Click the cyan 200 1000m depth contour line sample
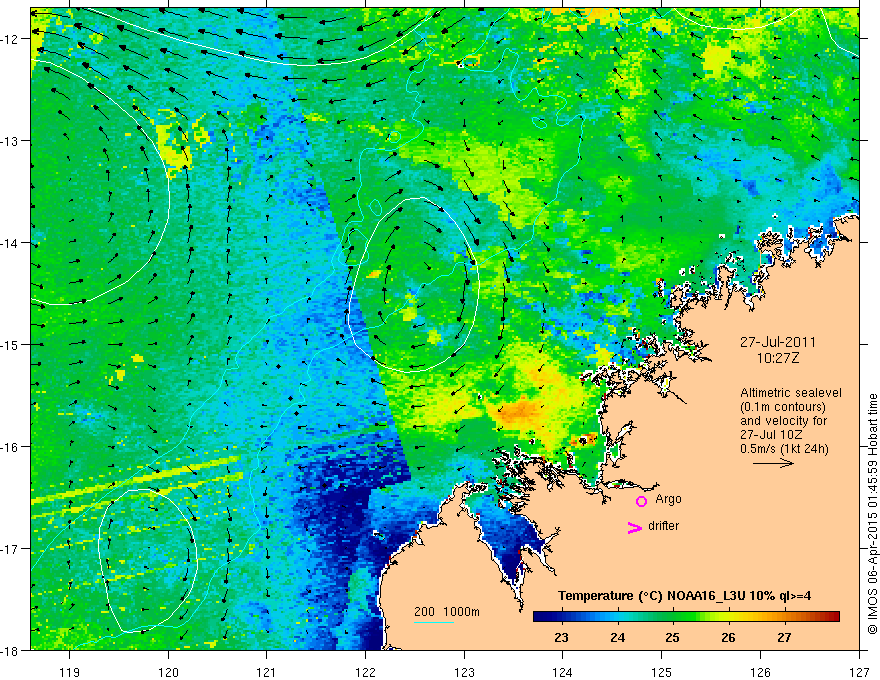 point(434,622)
